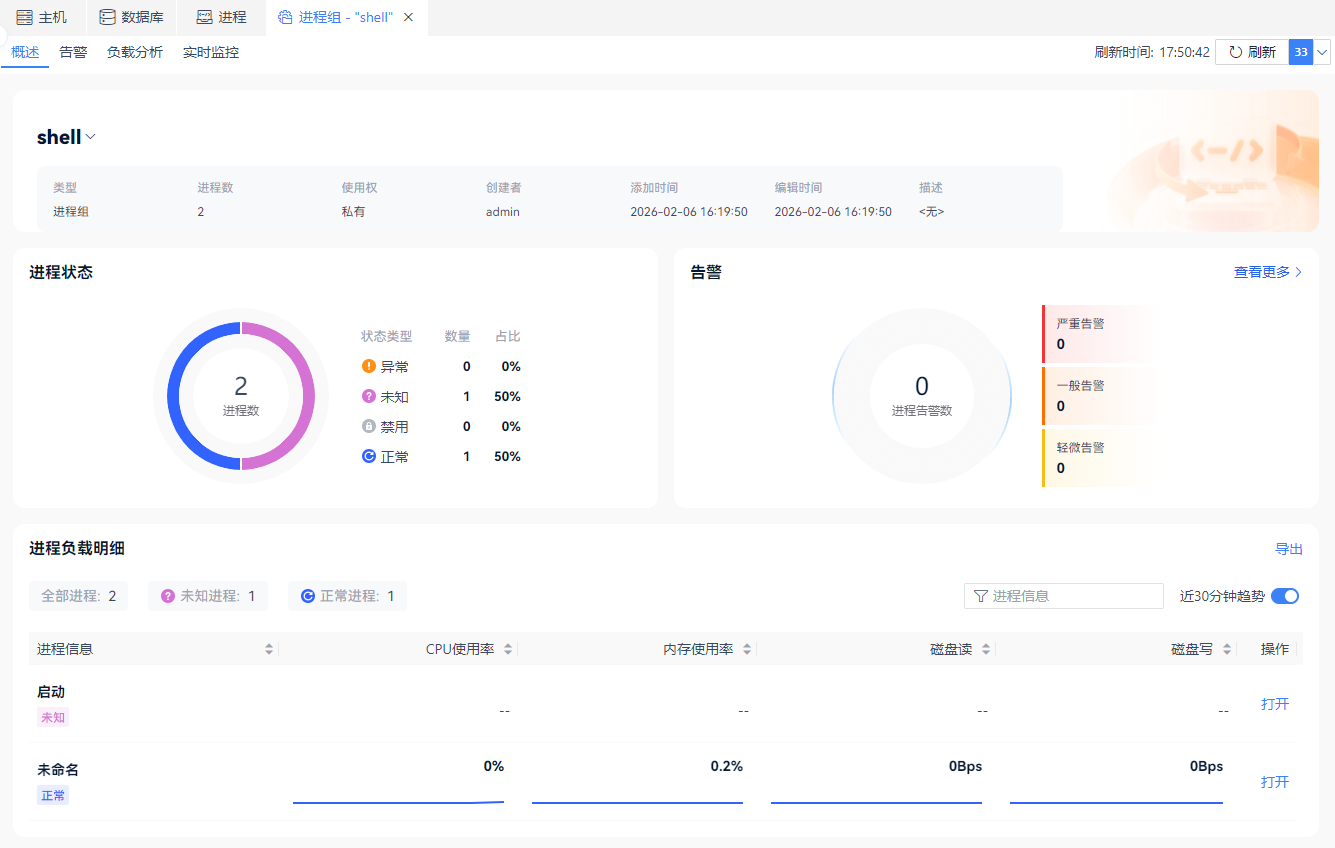
Task: Click the purple unknown status icon in legend
Action: click(x=369, y=396)
